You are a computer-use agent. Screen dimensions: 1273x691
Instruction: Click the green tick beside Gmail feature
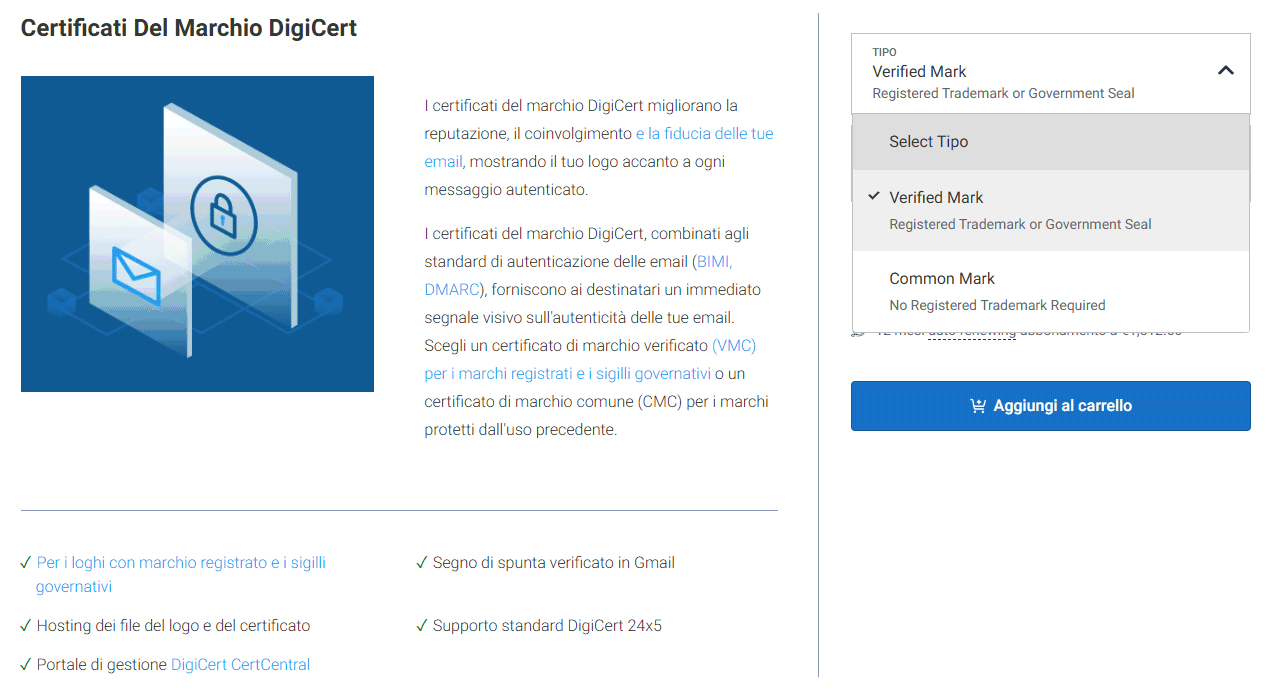[x=422, y=563]
